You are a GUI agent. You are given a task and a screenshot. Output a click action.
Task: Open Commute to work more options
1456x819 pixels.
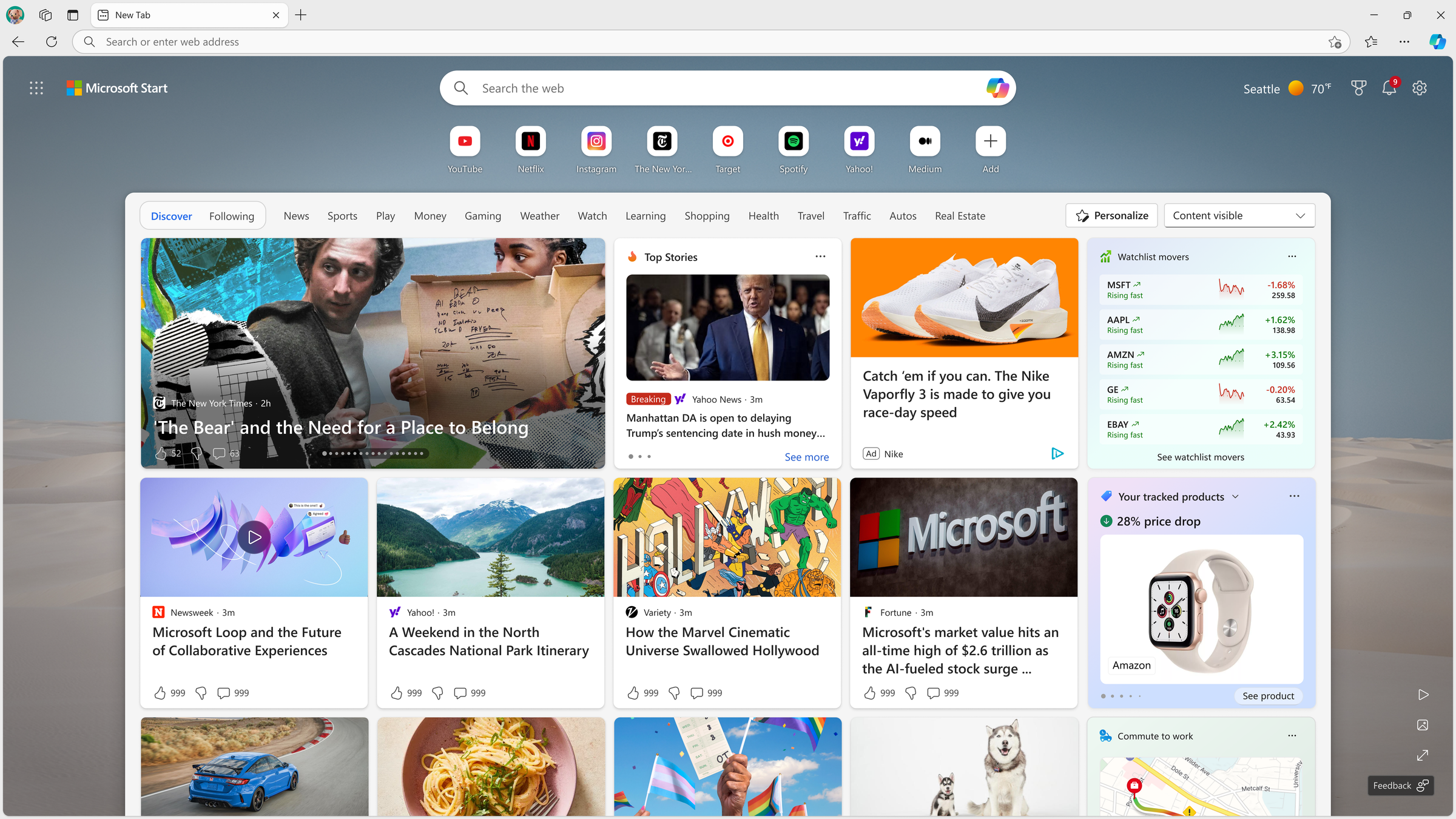1292,736
